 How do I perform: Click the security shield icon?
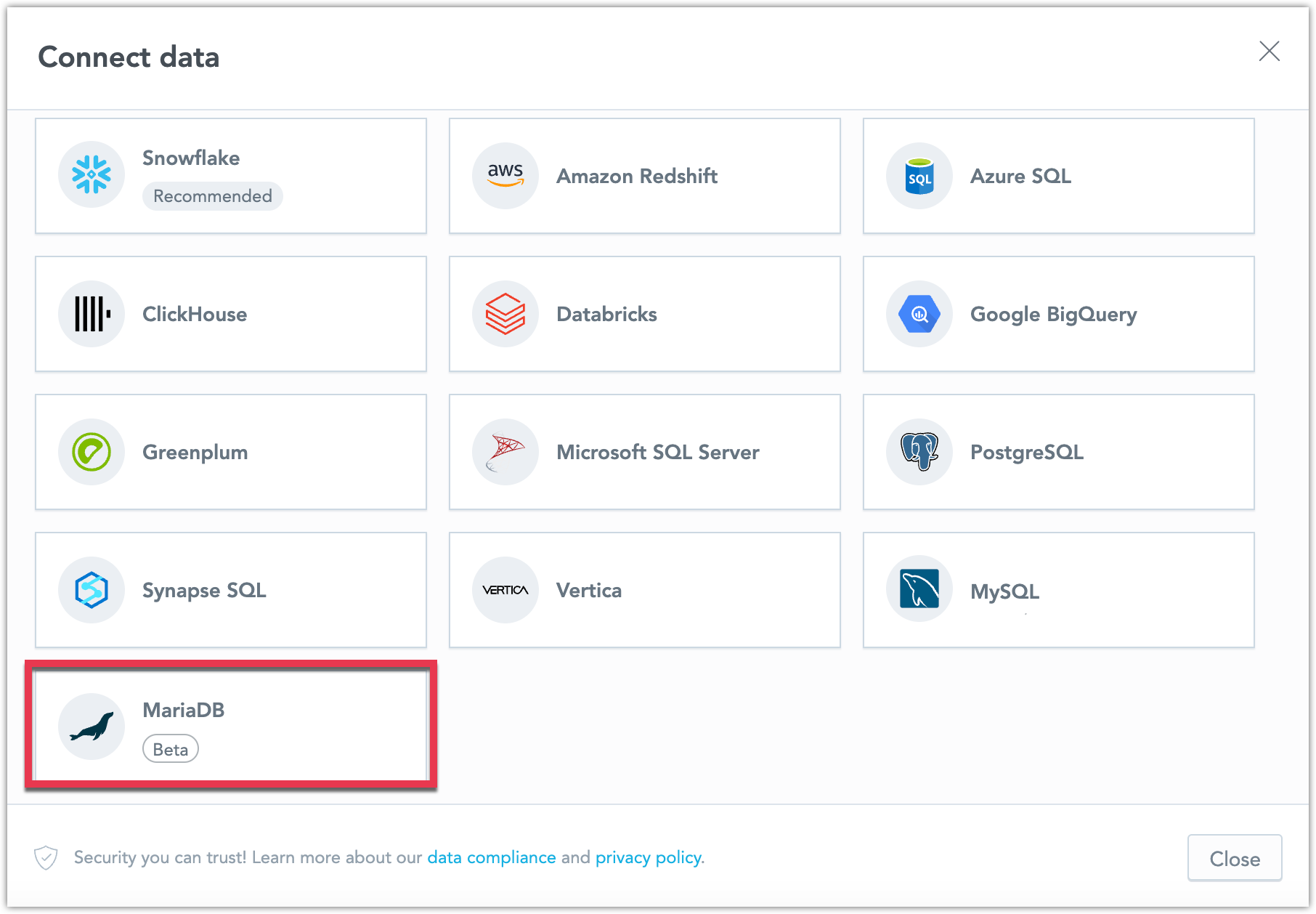46,857
